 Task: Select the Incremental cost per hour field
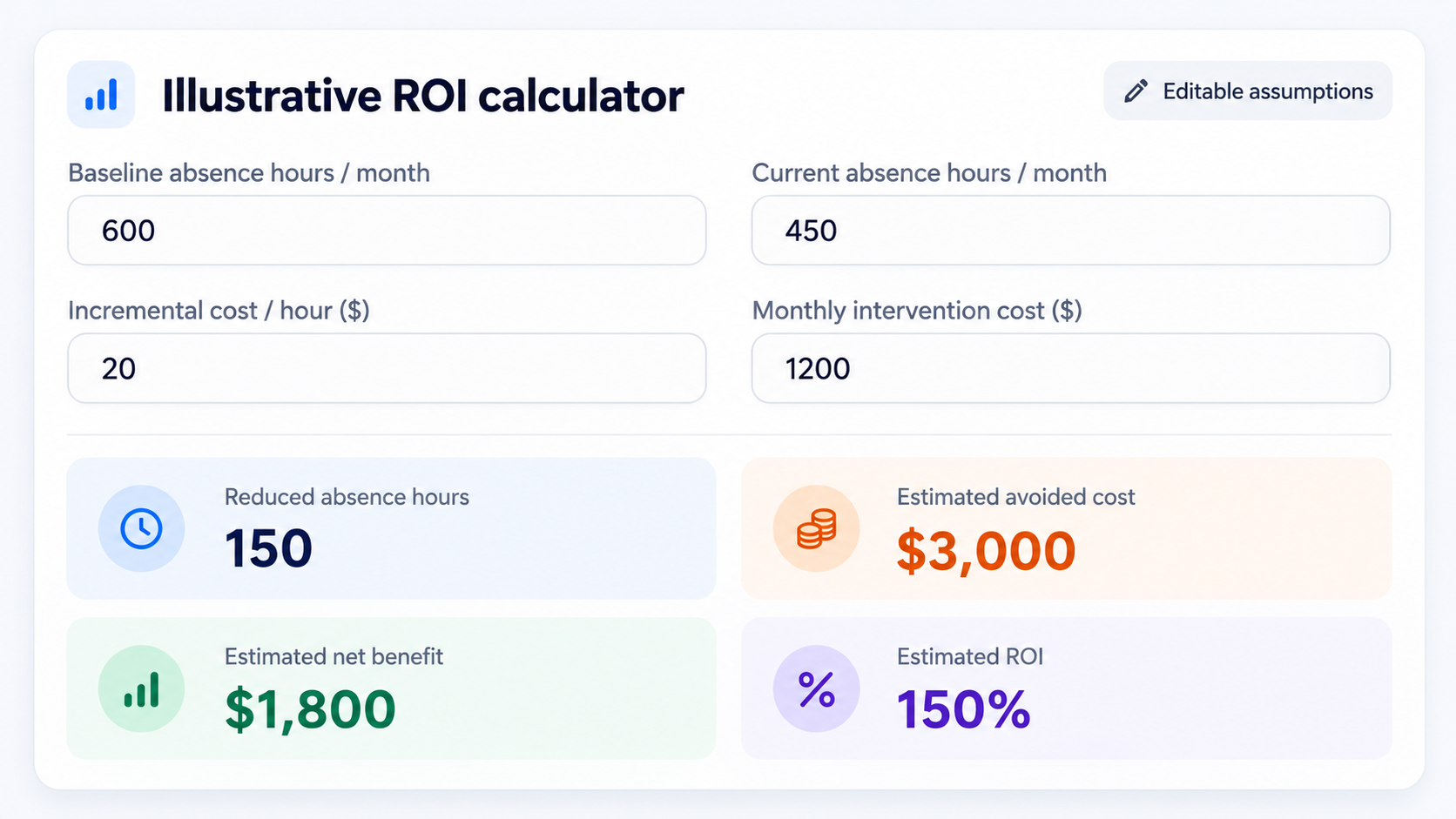click(387, 368)
